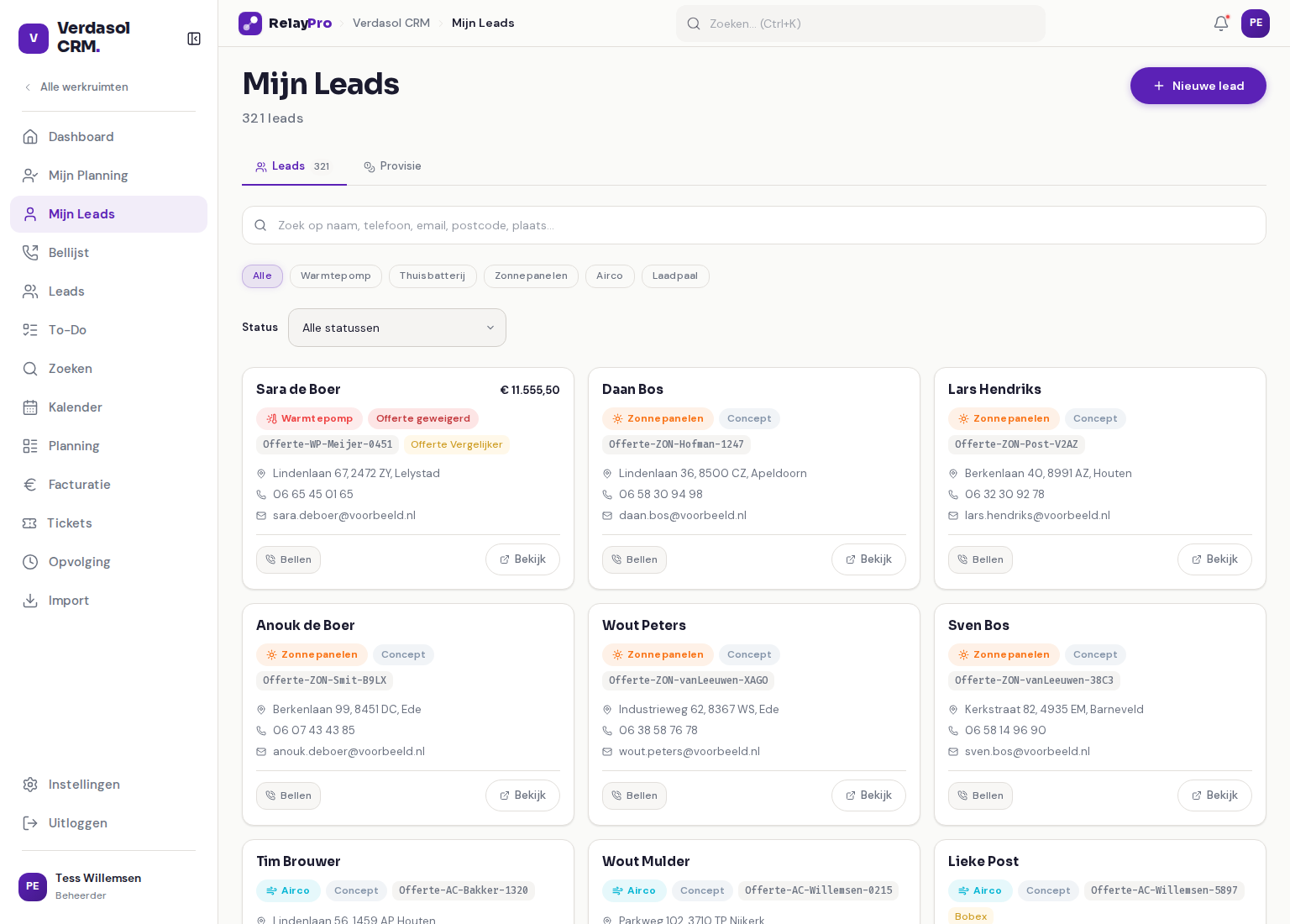1290x924 pixels.
Task: Go back to Alle werkruimten
Action: pyautogui.click(x=76, y=87)
